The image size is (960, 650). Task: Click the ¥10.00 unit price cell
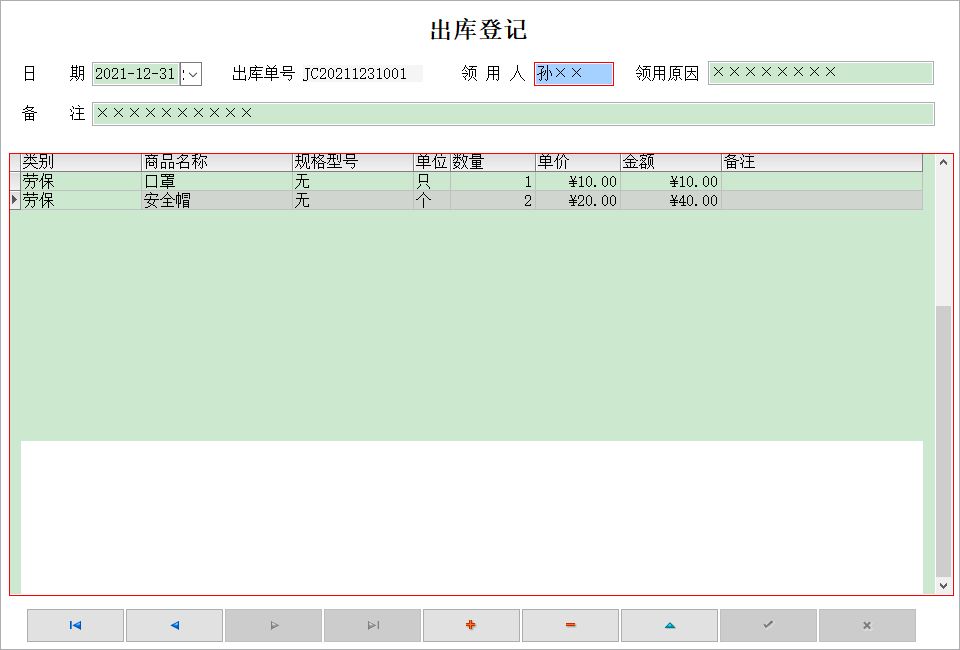click(578, 182)
